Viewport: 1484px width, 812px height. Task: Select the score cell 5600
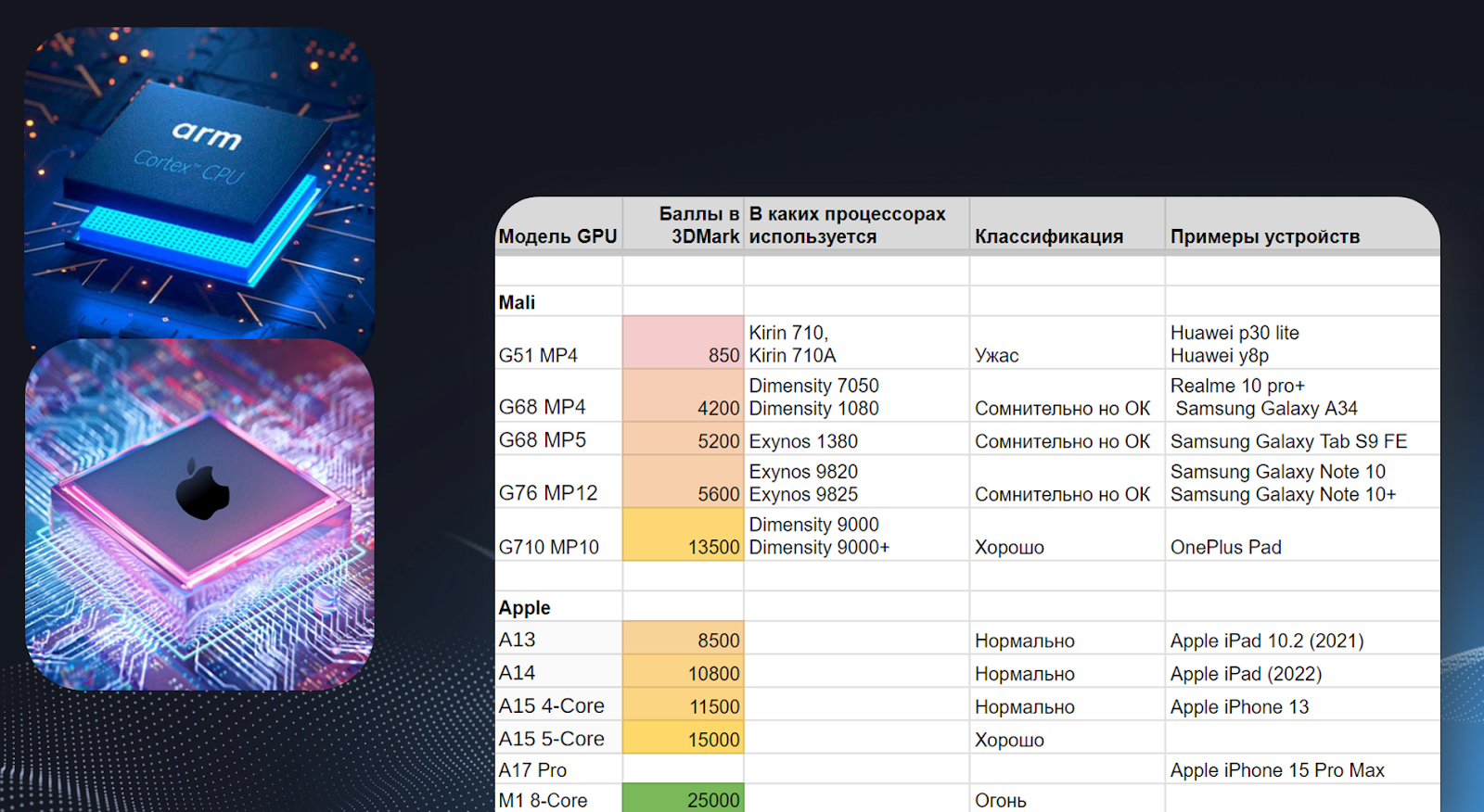point(683,481)
